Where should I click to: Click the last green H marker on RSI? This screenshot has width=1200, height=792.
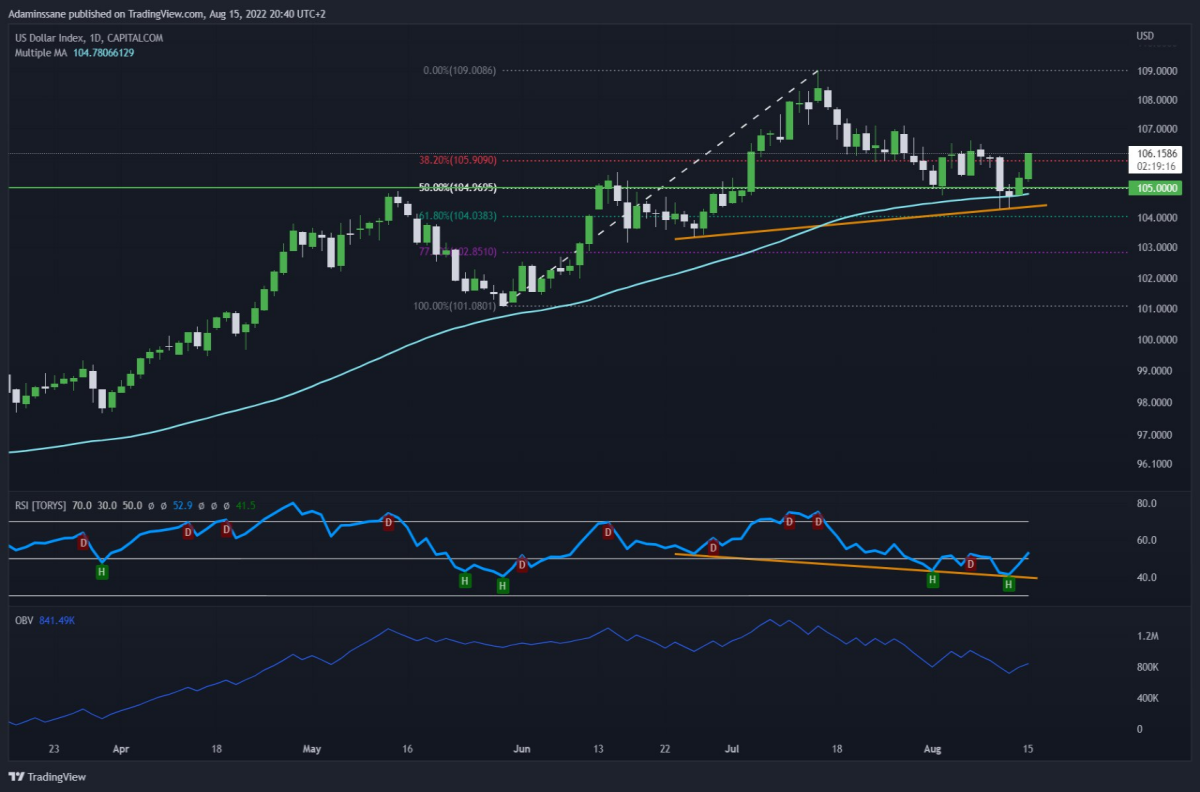1009,584
